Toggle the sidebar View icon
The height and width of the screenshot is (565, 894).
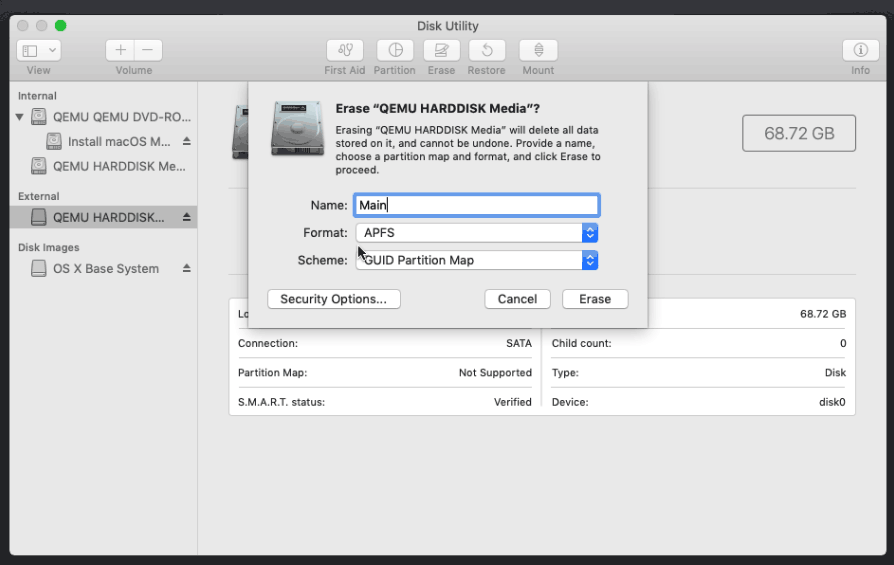30,51
